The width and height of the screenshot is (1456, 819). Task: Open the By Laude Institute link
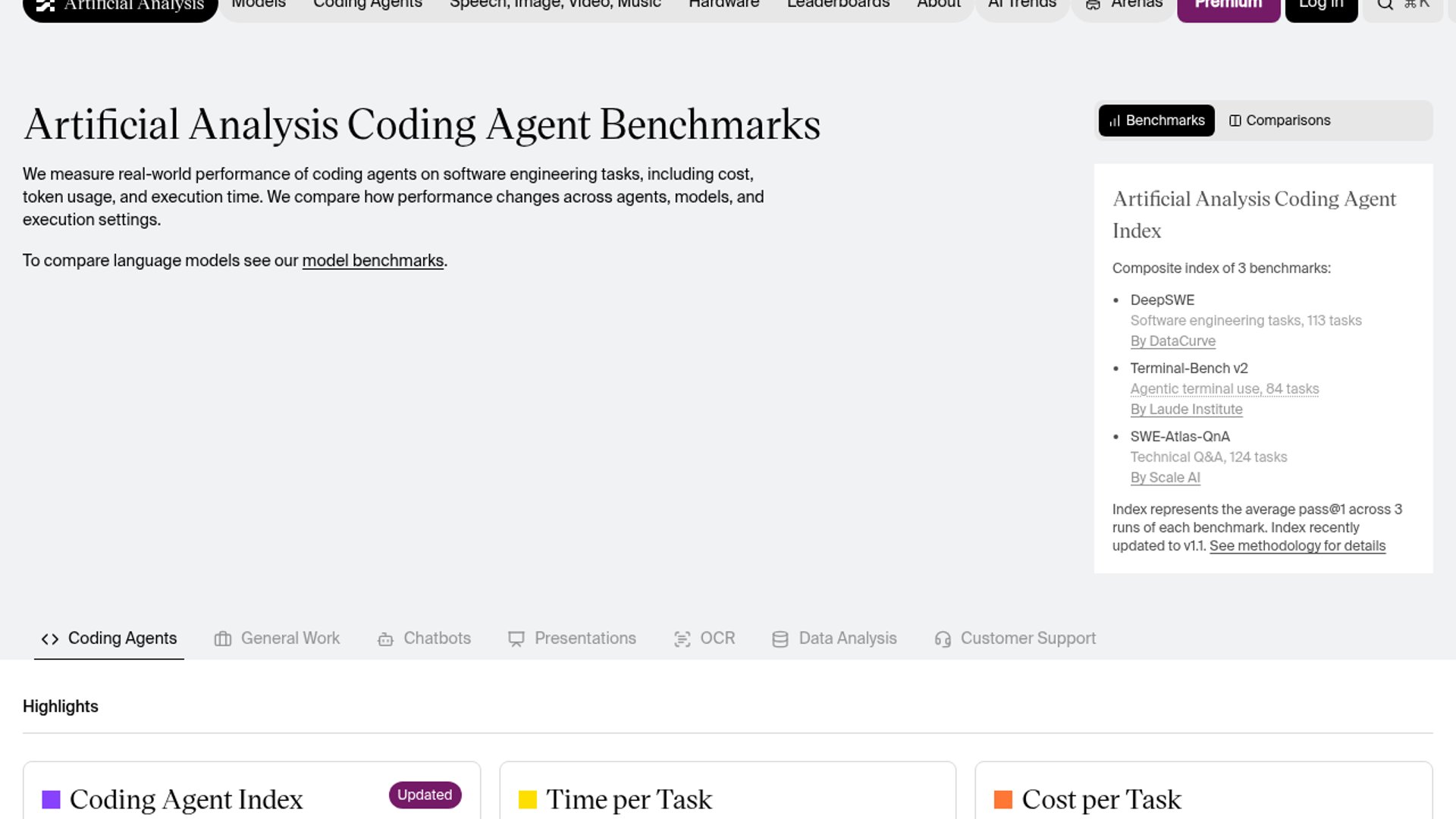[1186, 409]
